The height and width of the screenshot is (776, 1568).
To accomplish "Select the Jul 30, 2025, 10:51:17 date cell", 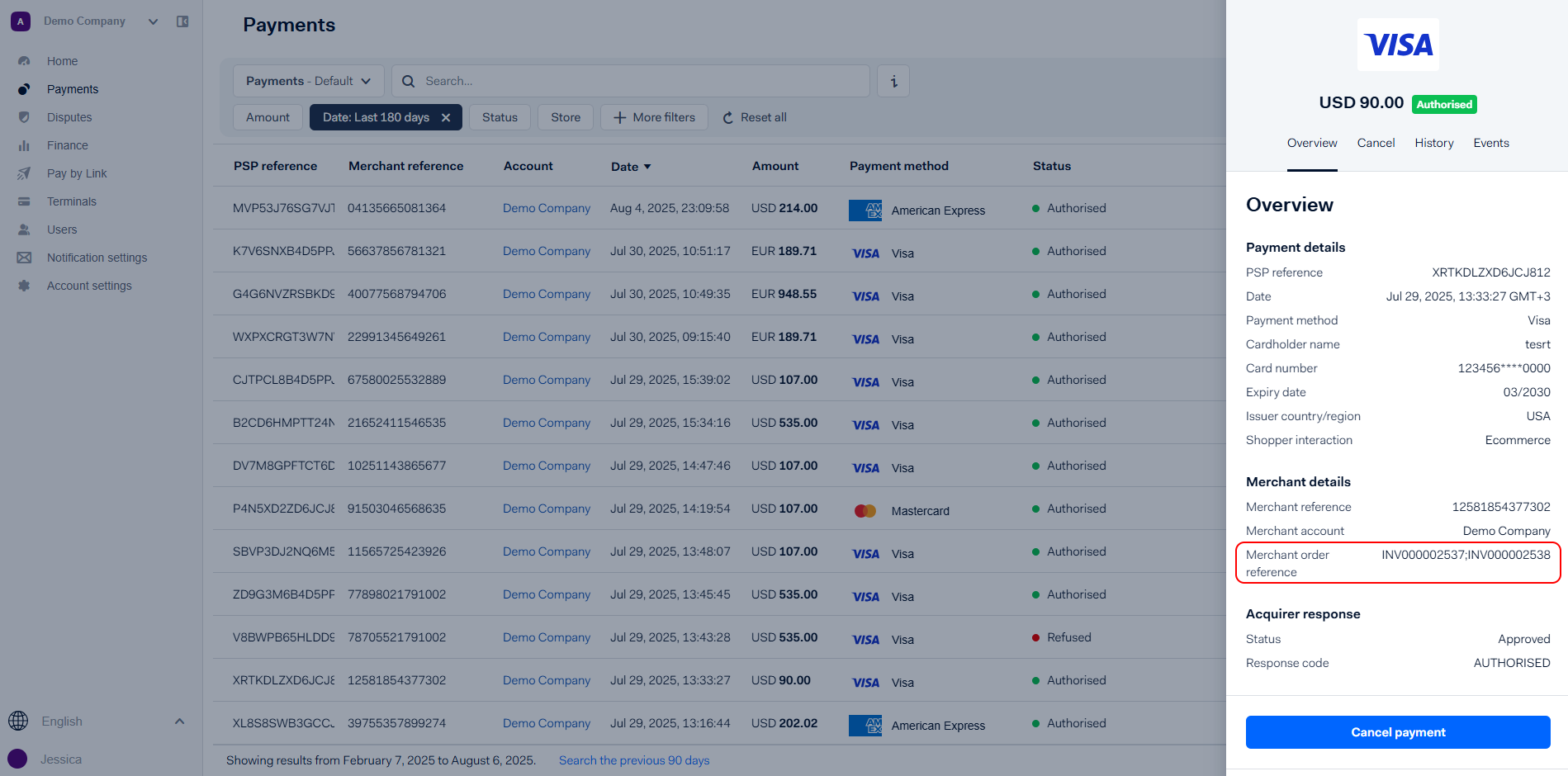I will point(670,251).
